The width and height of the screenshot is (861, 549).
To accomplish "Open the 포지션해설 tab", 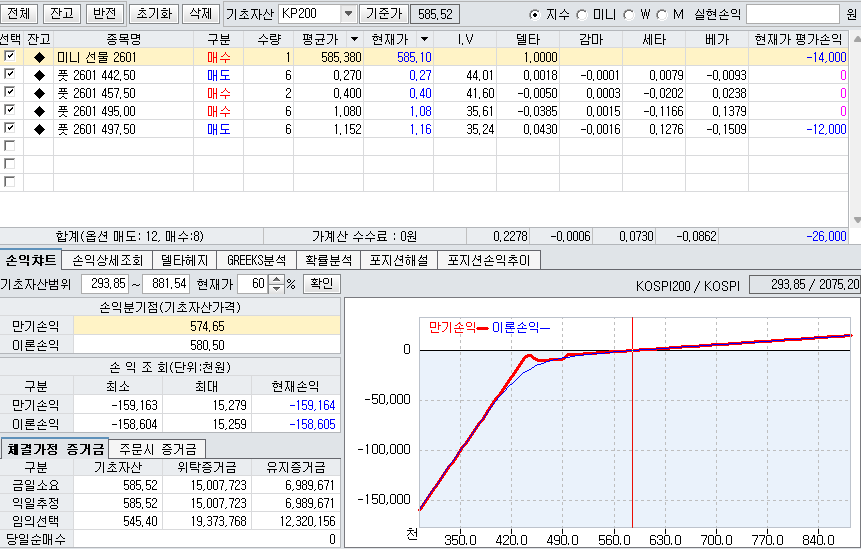I will pyautogui.click(x=399, y=260).
